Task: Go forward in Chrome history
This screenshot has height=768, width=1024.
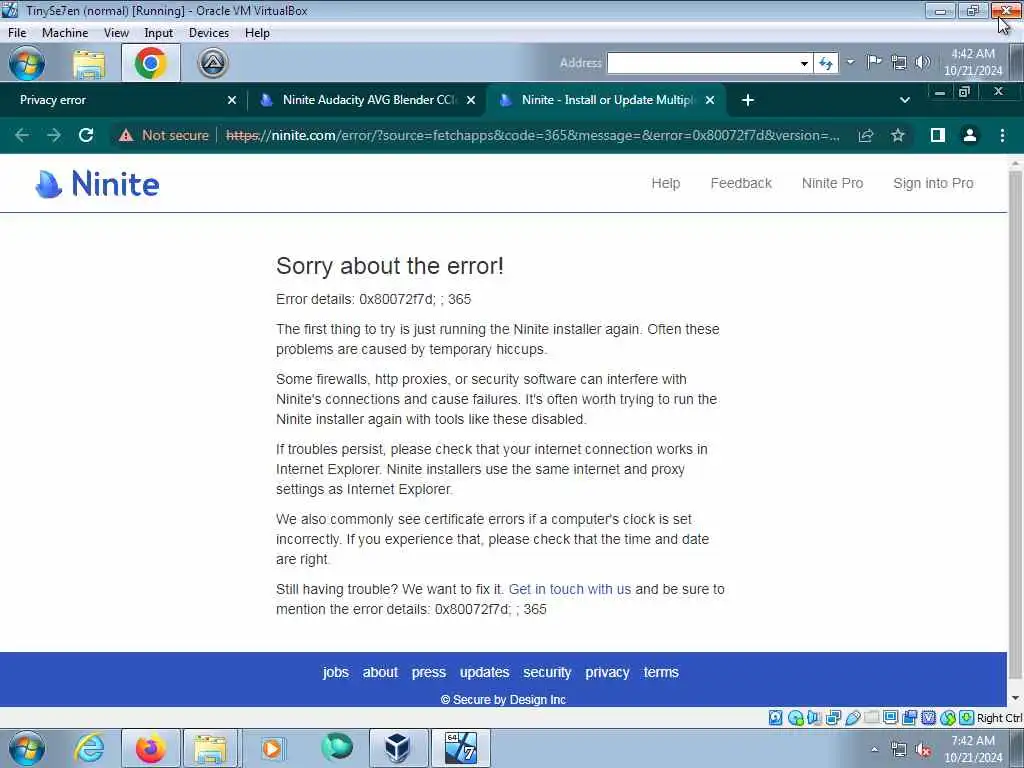Action: [x=54, y=135]
